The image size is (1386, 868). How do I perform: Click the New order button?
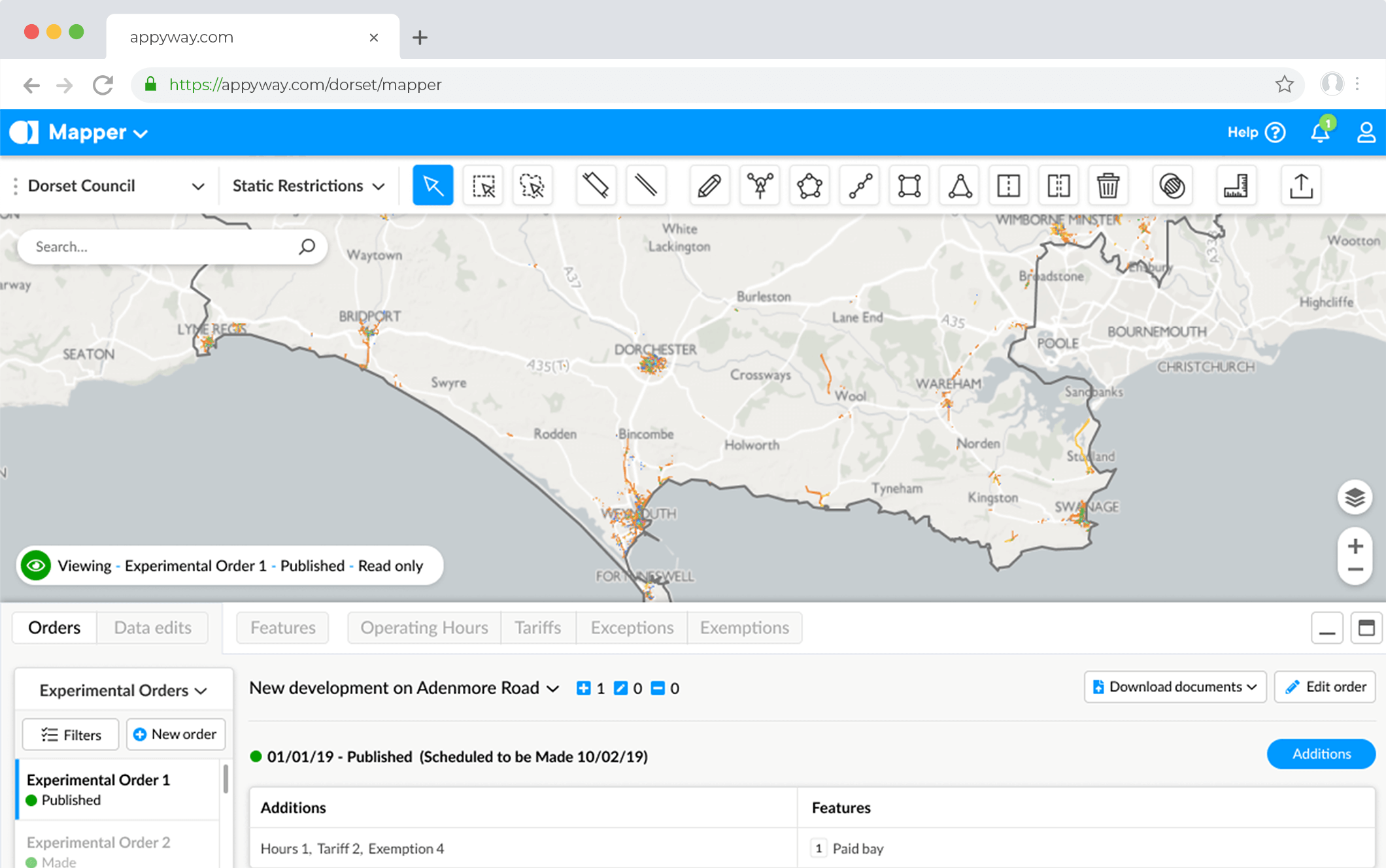coord(175,734)
